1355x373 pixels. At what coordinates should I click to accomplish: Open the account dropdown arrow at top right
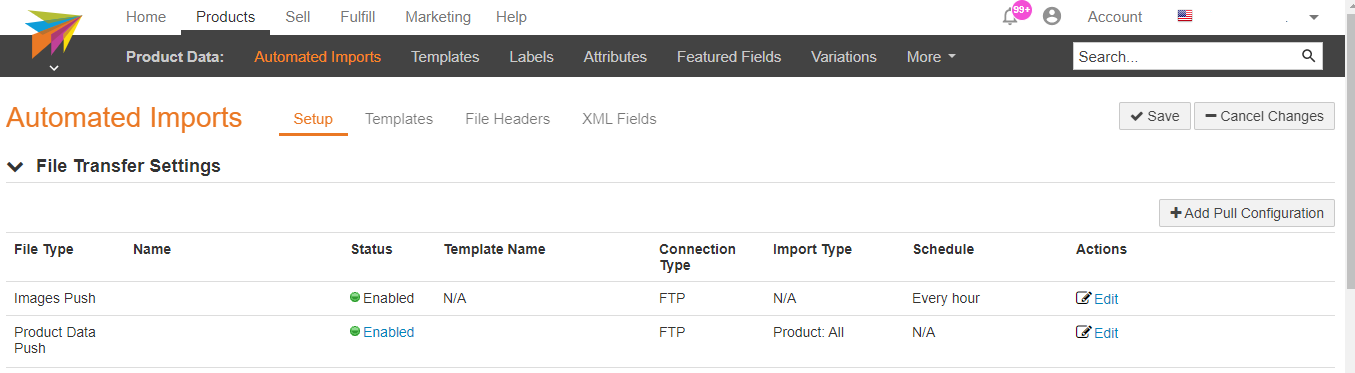click(1314, 17)
